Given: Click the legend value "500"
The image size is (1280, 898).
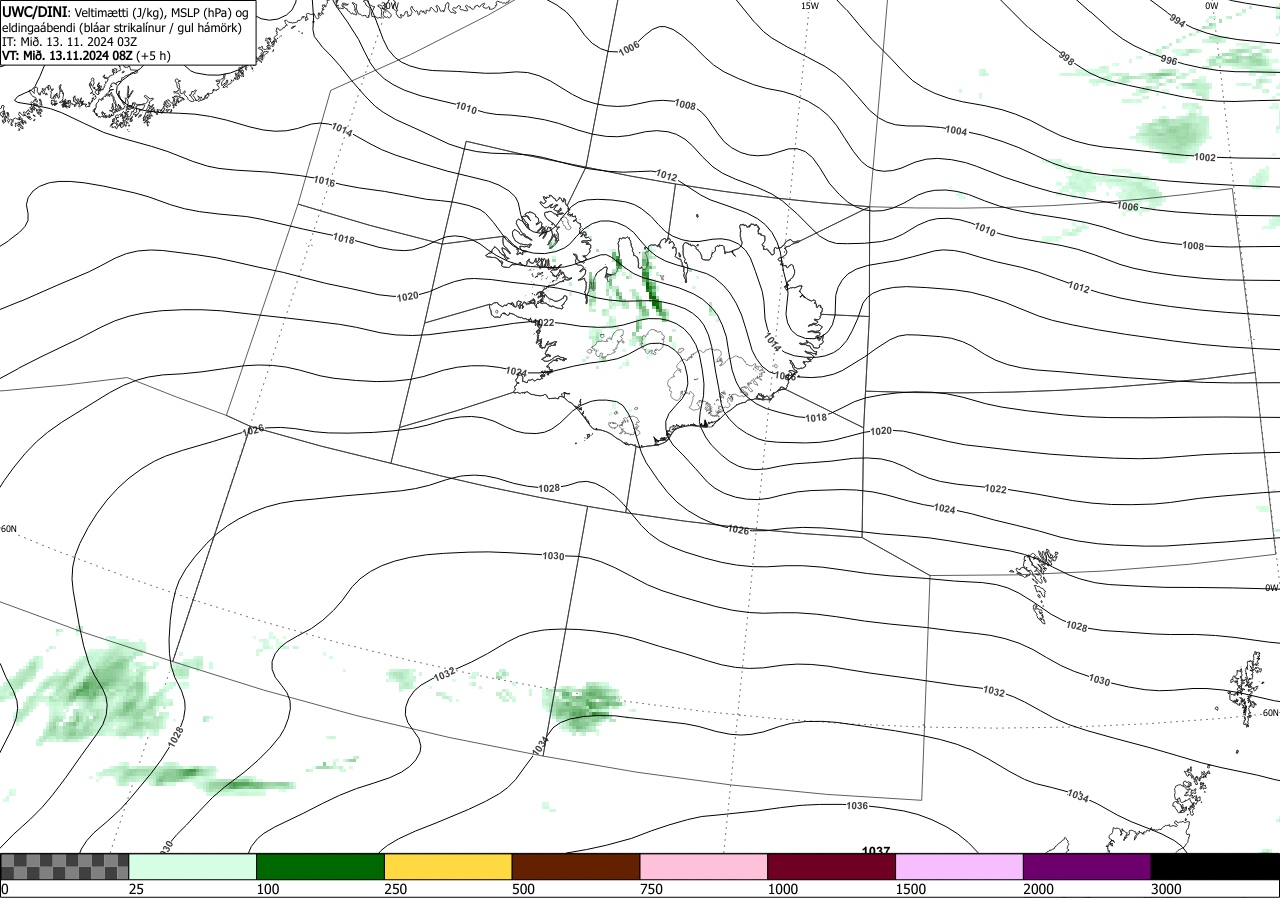Looking at the screenshot, I should [x=524, y=889].
